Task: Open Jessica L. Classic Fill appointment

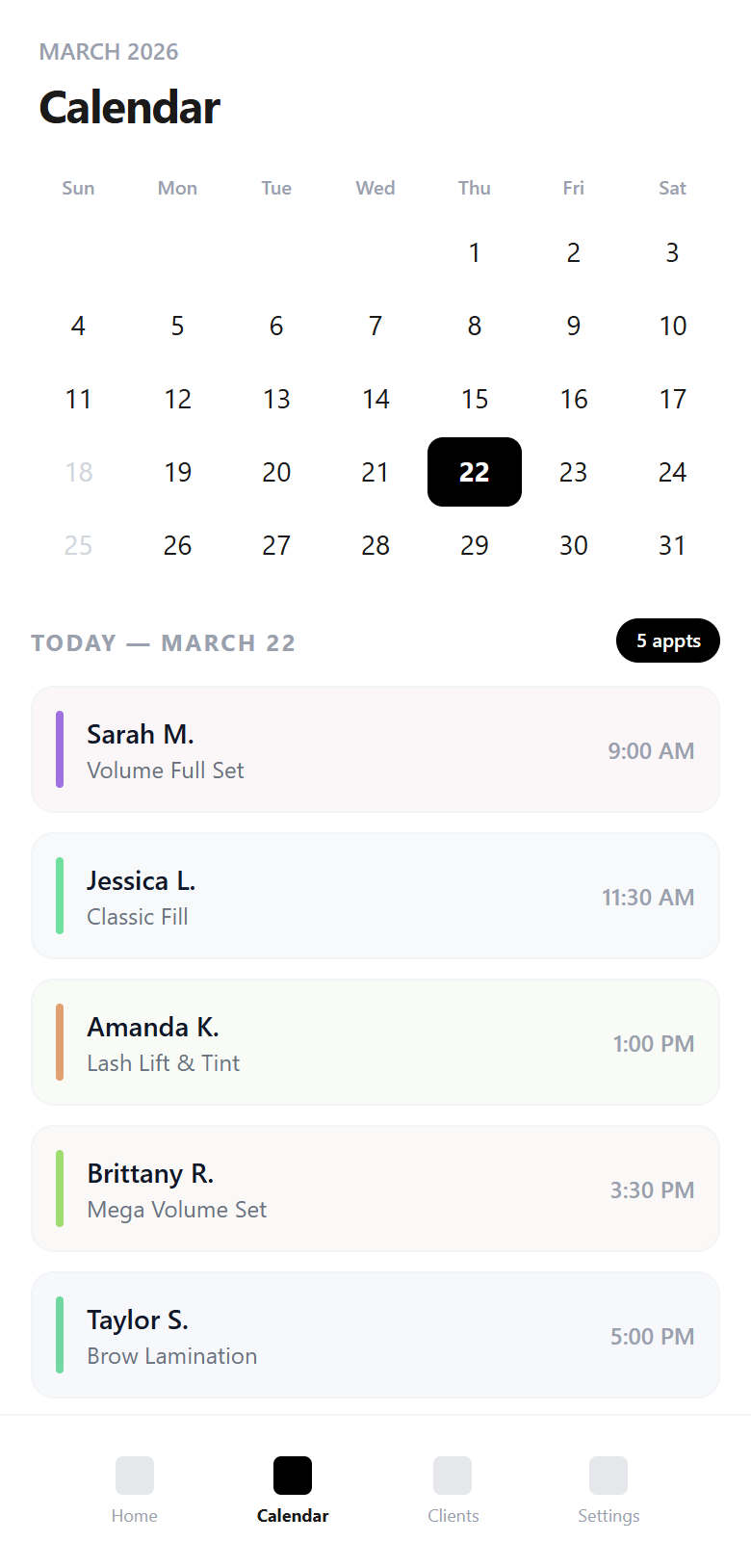Action: [x=375, y=896]
